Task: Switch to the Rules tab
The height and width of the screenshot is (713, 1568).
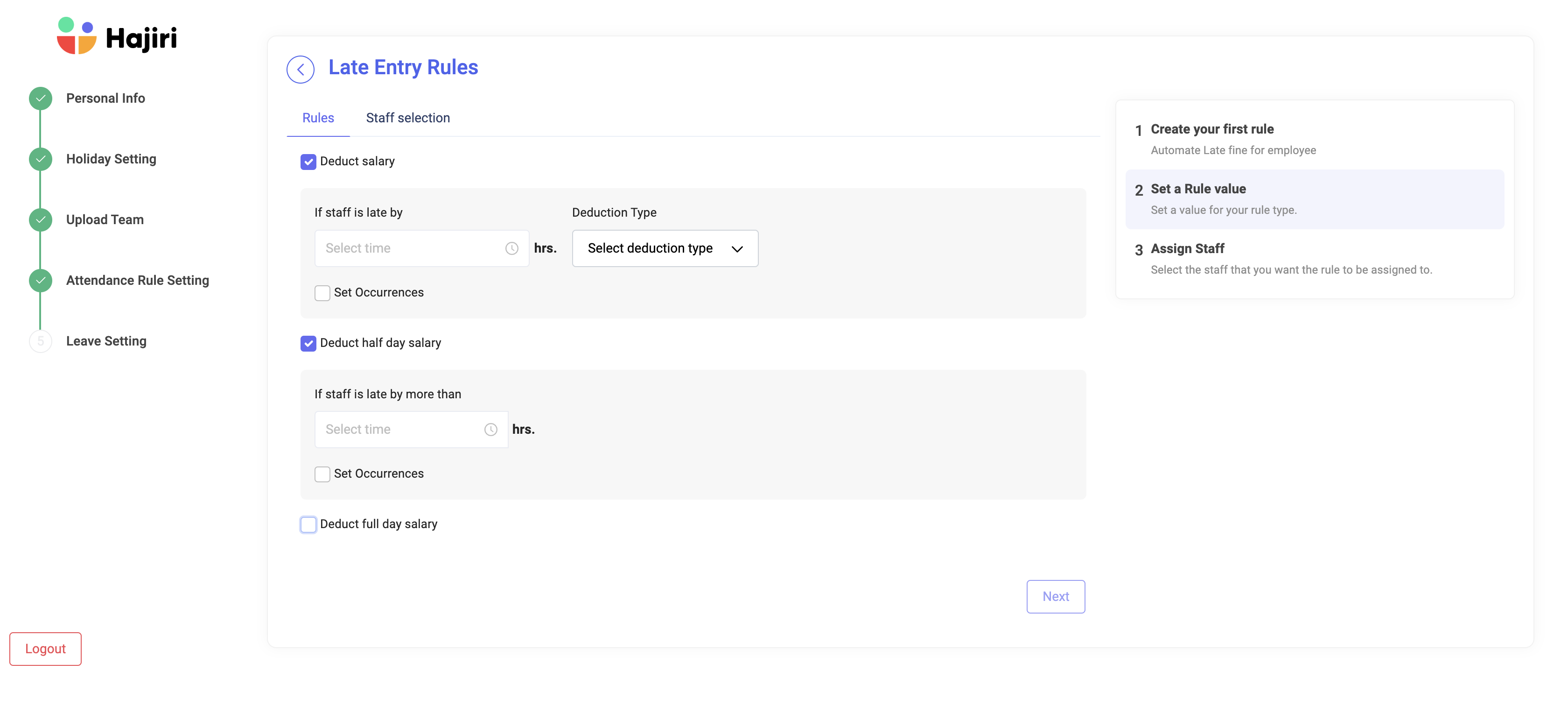Action: (x=318, y=118)
